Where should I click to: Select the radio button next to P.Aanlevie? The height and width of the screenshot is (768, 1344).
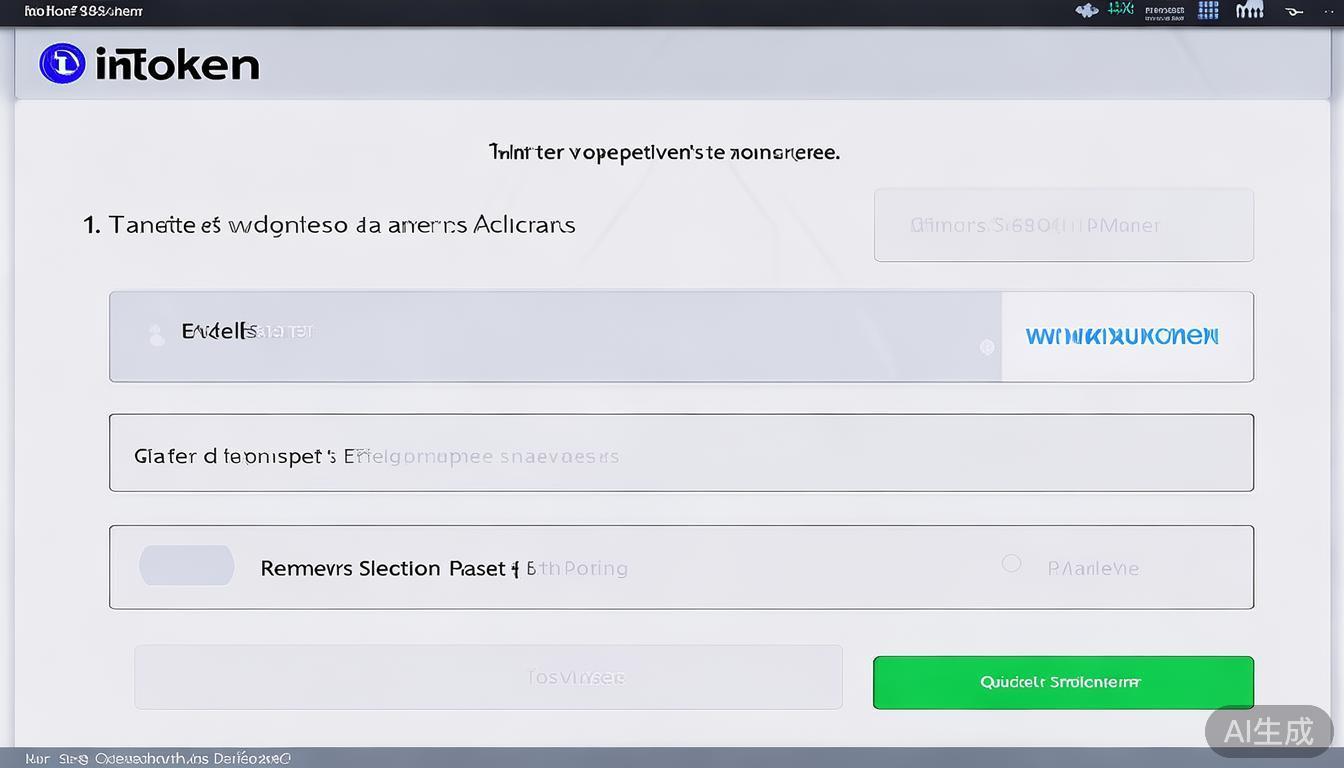click(1011, 564)
